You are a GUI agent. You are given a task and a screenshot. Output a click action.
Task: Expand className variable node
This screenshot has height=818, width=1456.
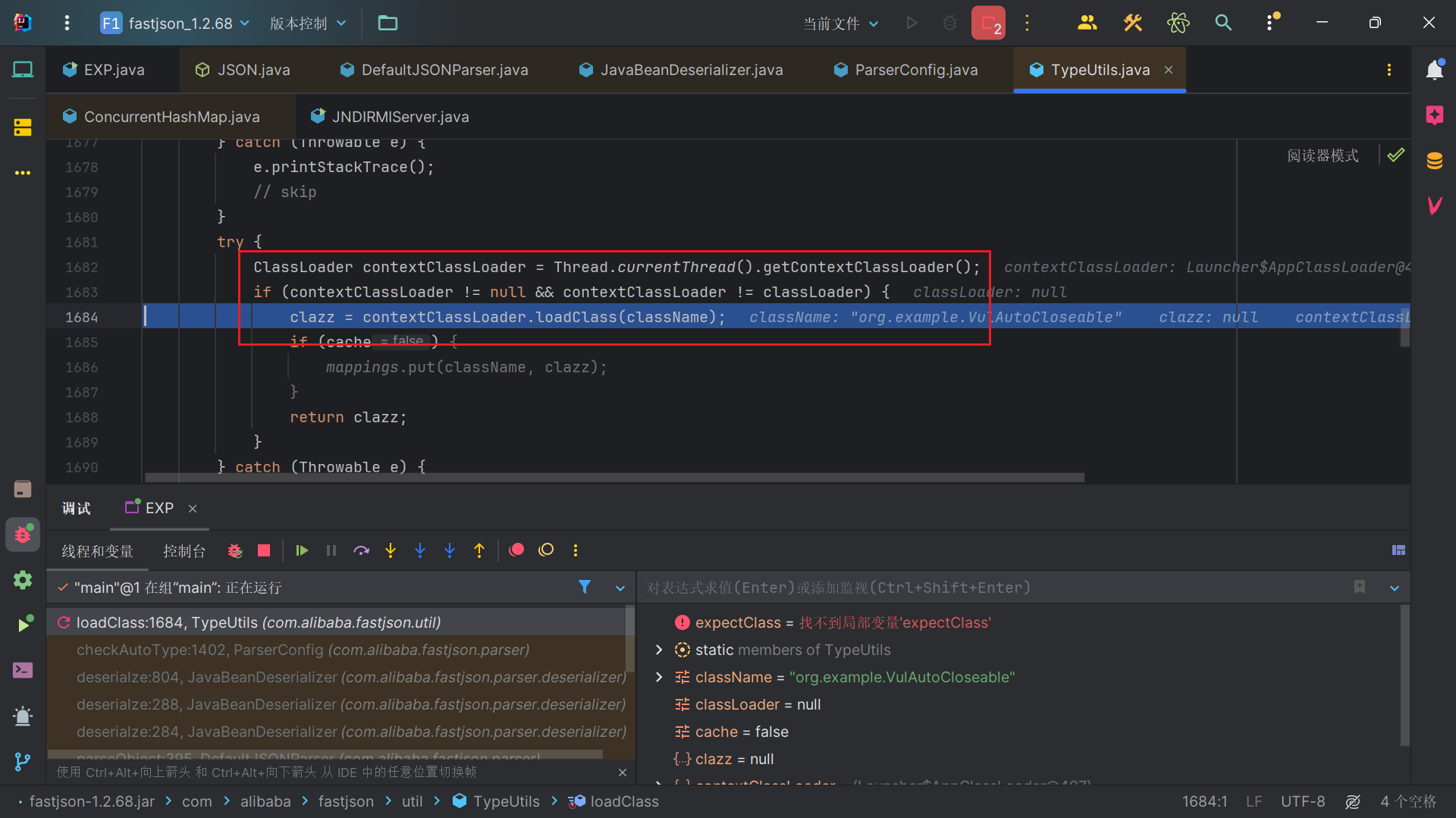tap(658, 677)
